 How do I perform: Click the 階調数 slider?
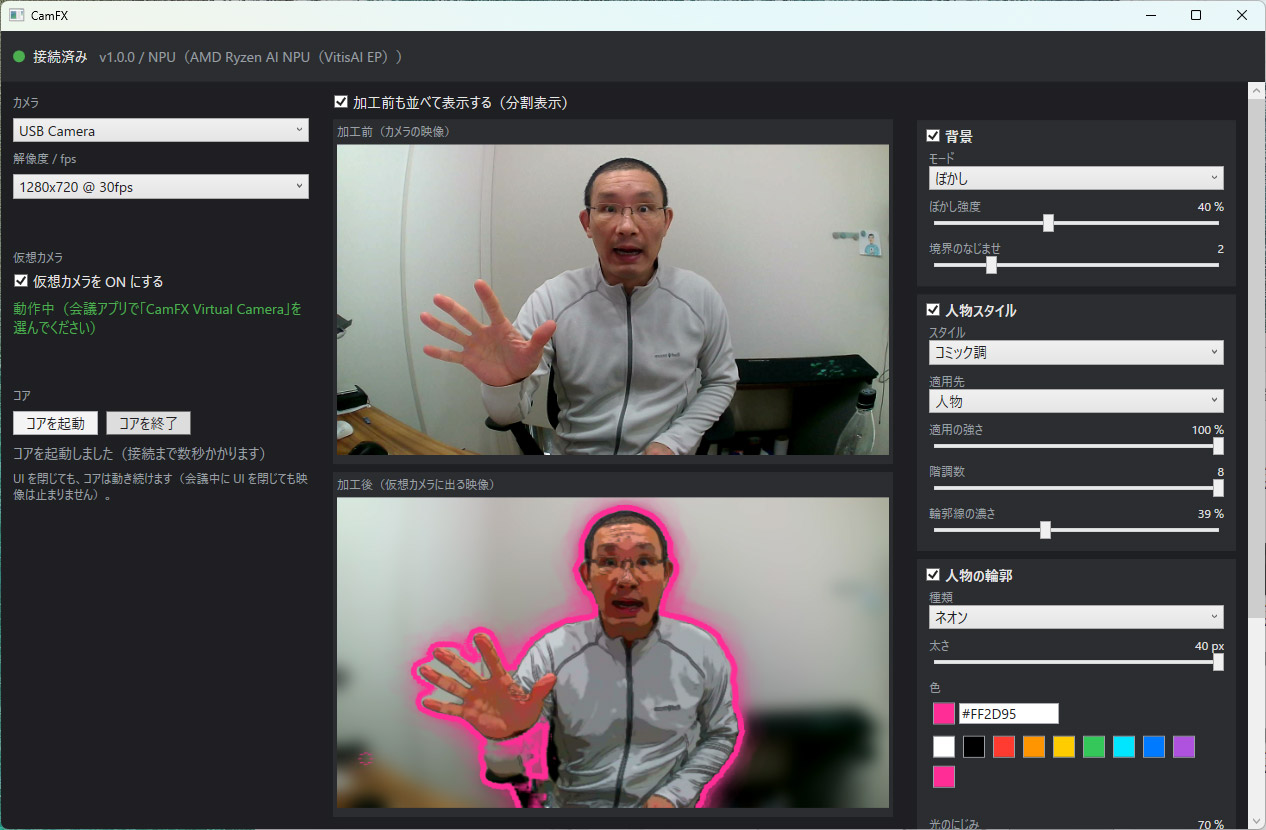[1076, 488]
